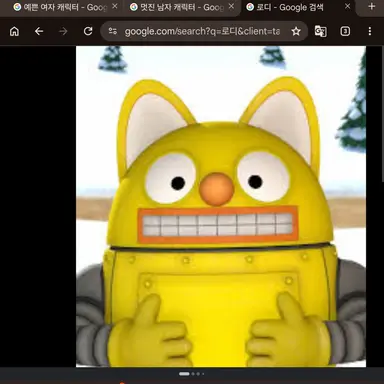Select the first image pagination indicator
384x384 pixels.
tap(184, 374)
